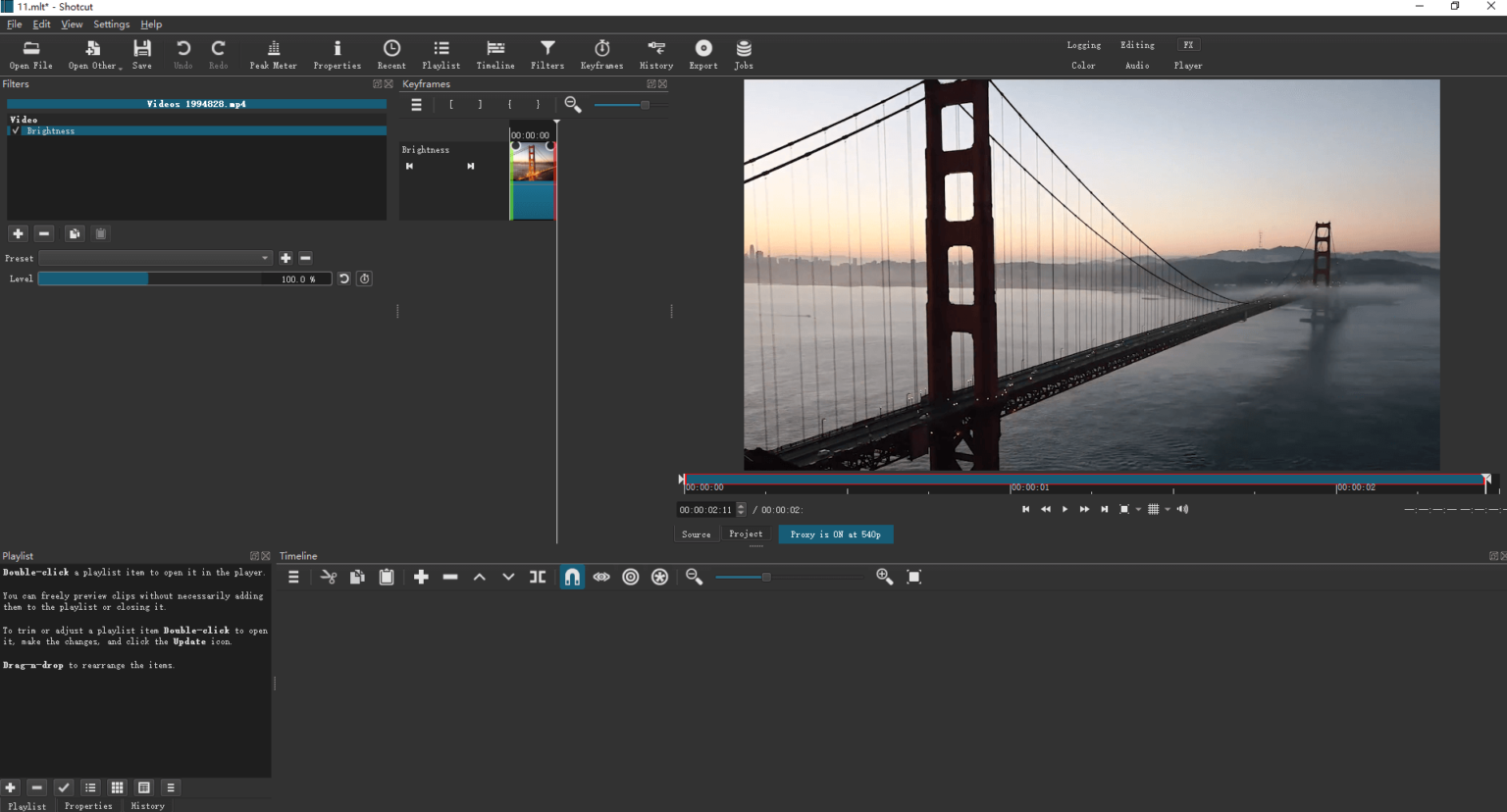The image size is (1507, 812).
Task: Switch to the Logging layout
Action: (x=1084, y=45)
